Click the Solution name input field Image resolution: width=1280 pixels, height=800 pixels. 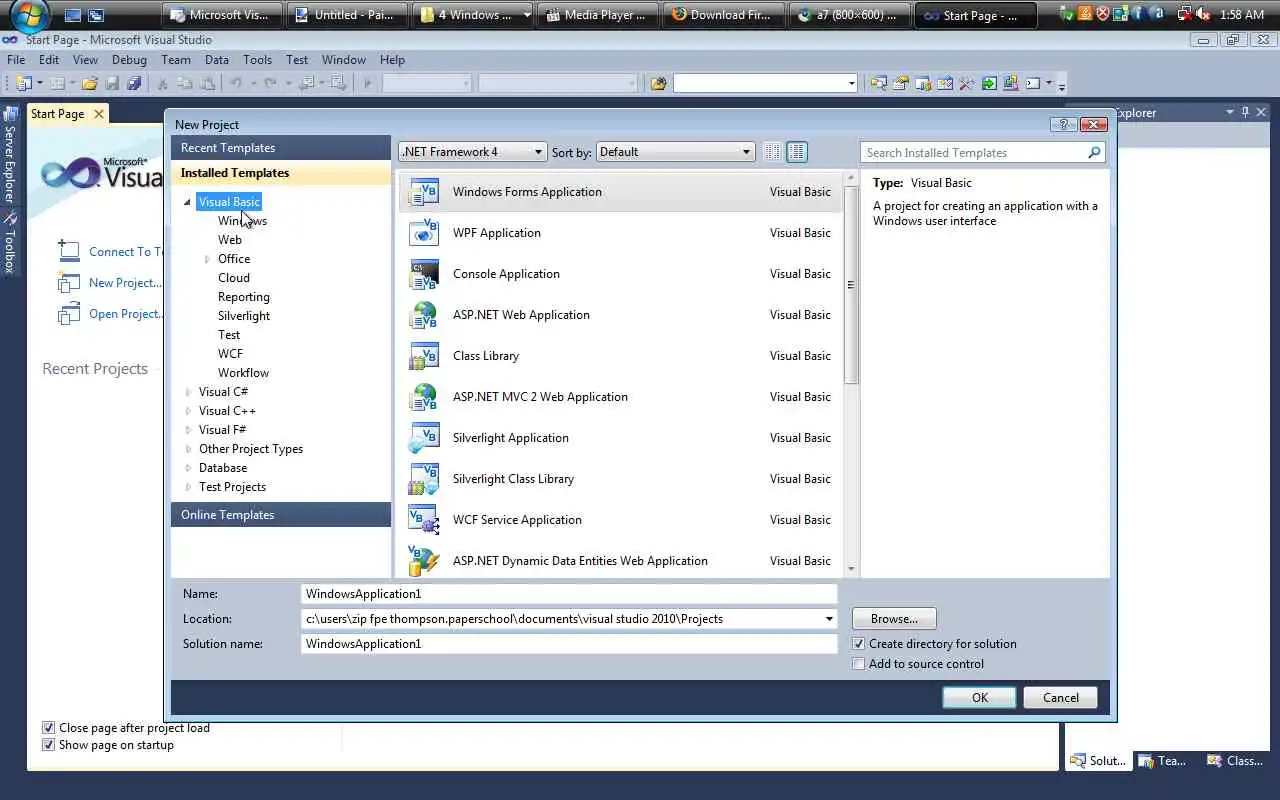569,644
